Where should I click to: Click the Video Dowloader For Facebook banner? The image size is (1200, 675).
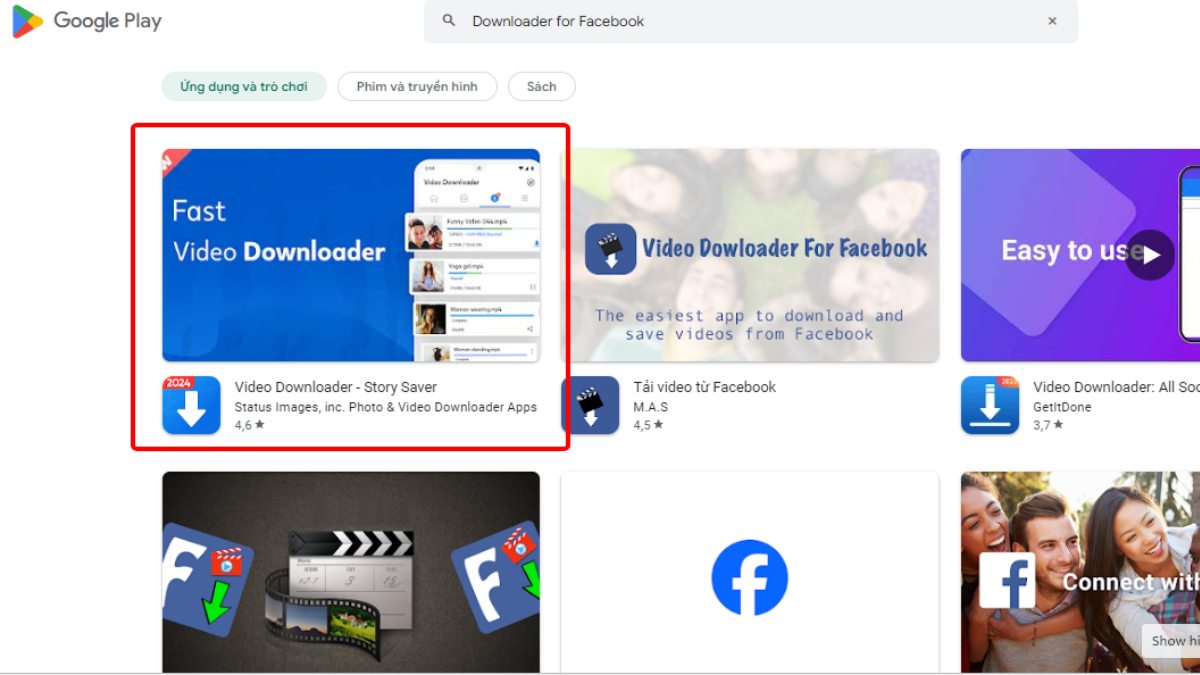point(750,255)
